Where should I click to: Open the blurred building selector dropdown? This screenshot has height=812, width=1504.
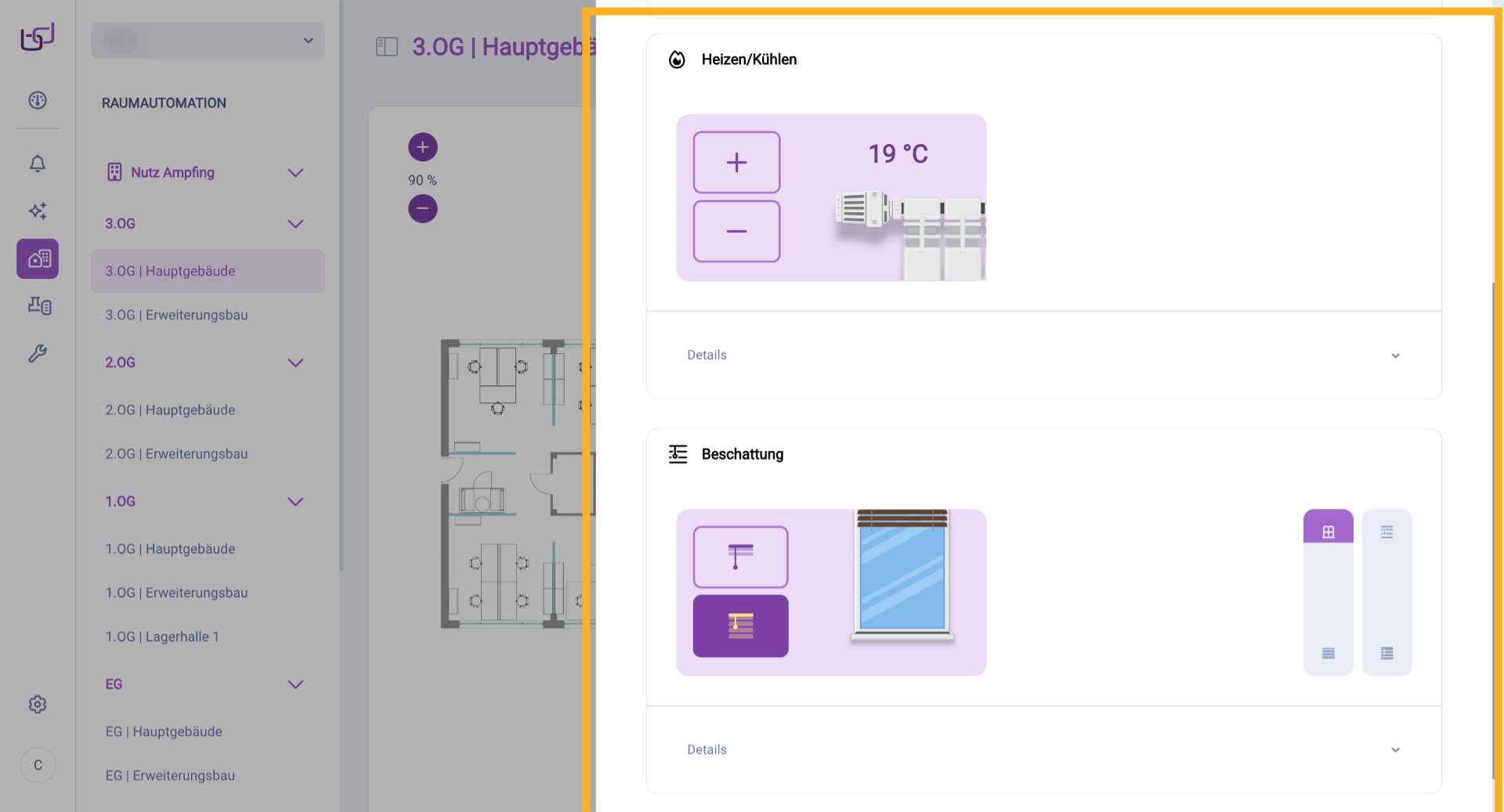click(208, 41)
